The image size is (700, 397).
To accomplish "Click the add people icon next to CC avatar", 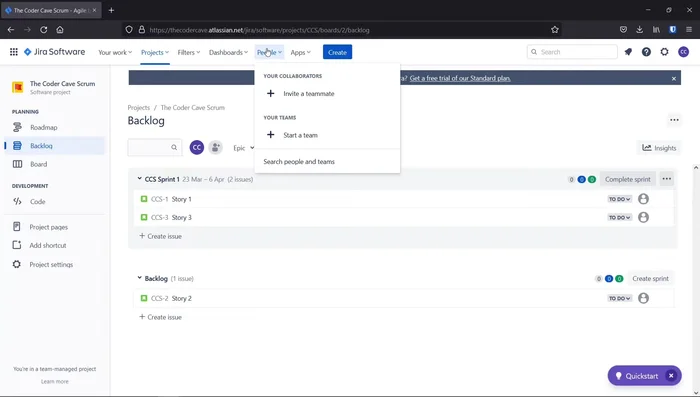I will [215, 147].
